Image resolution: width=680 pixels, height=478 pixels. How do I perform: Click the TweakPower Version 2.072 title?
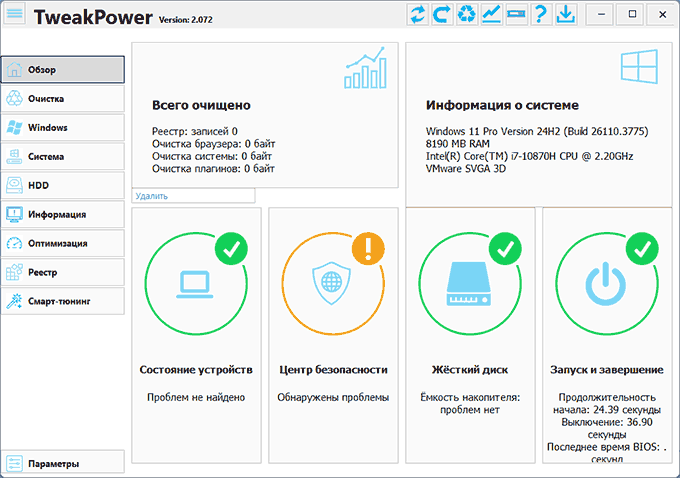(x=123, y=17)
